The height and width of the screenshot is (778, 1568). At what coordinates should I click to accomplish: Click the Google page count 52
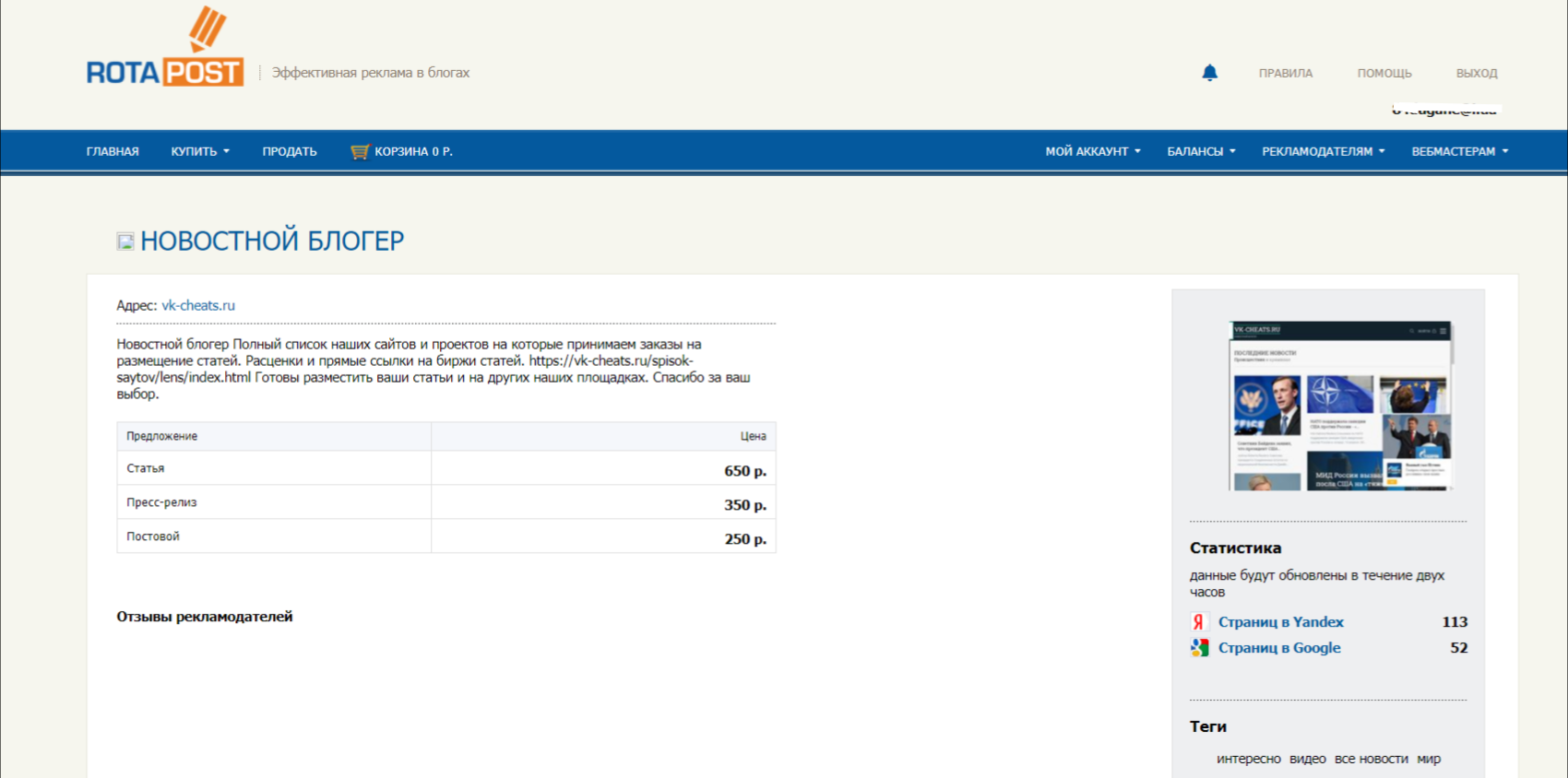pos(1458,648)
